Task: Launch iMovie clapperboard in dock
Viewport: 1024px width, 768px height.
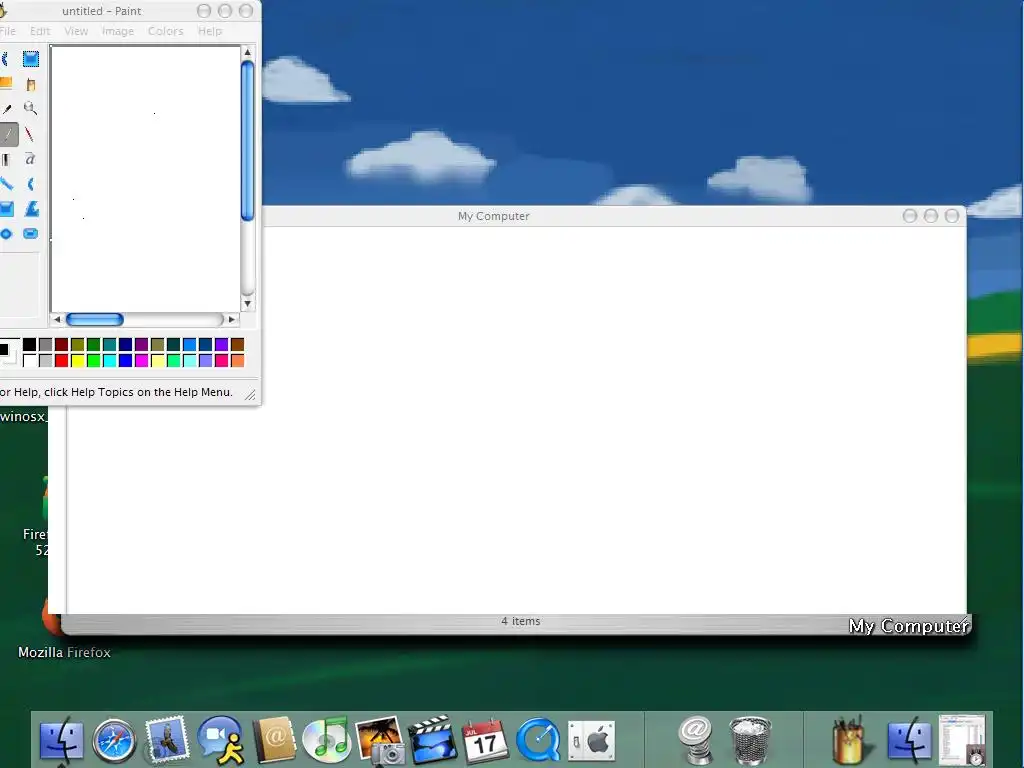Action: (x=432, y=740)
